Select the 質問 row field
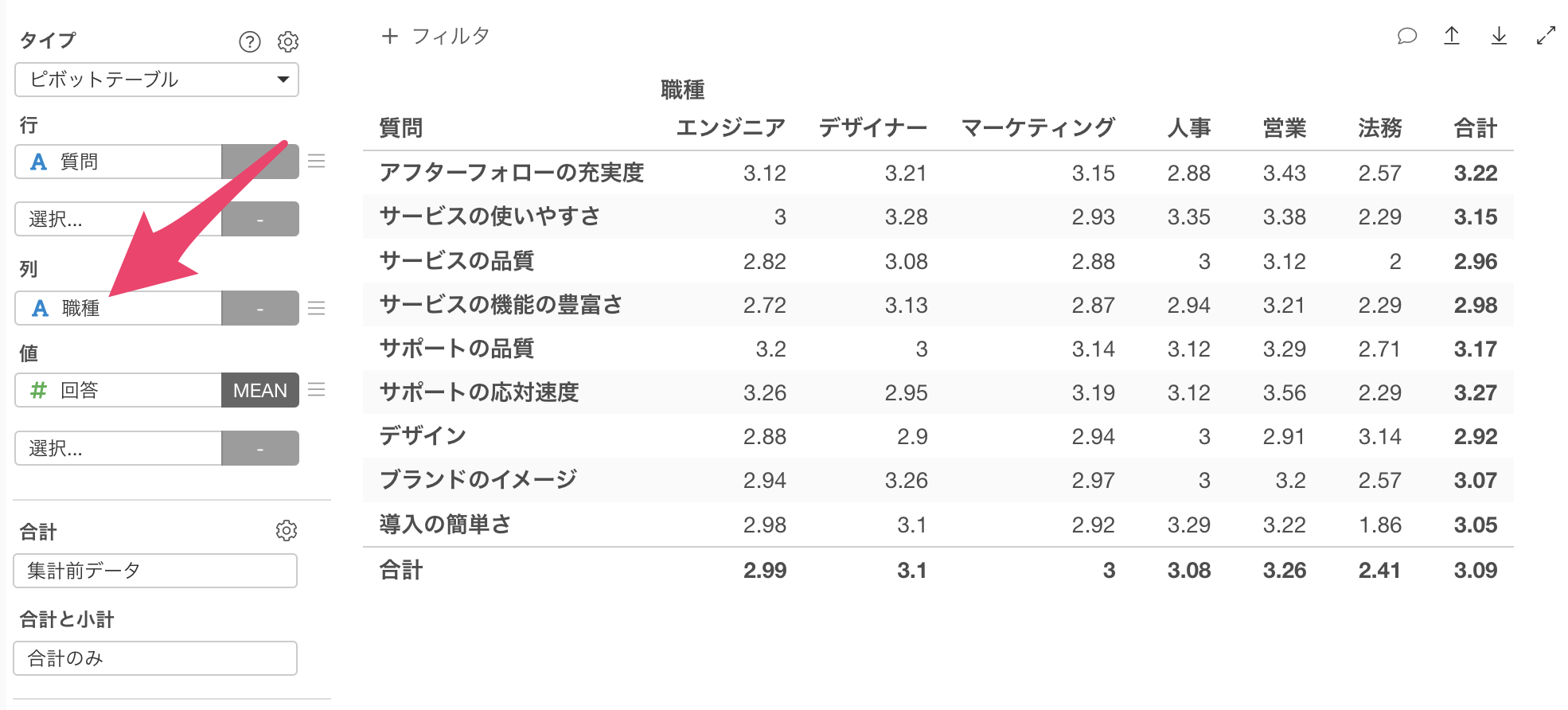The width and height of the screenshot is (1568, 710). pos(118,162)
